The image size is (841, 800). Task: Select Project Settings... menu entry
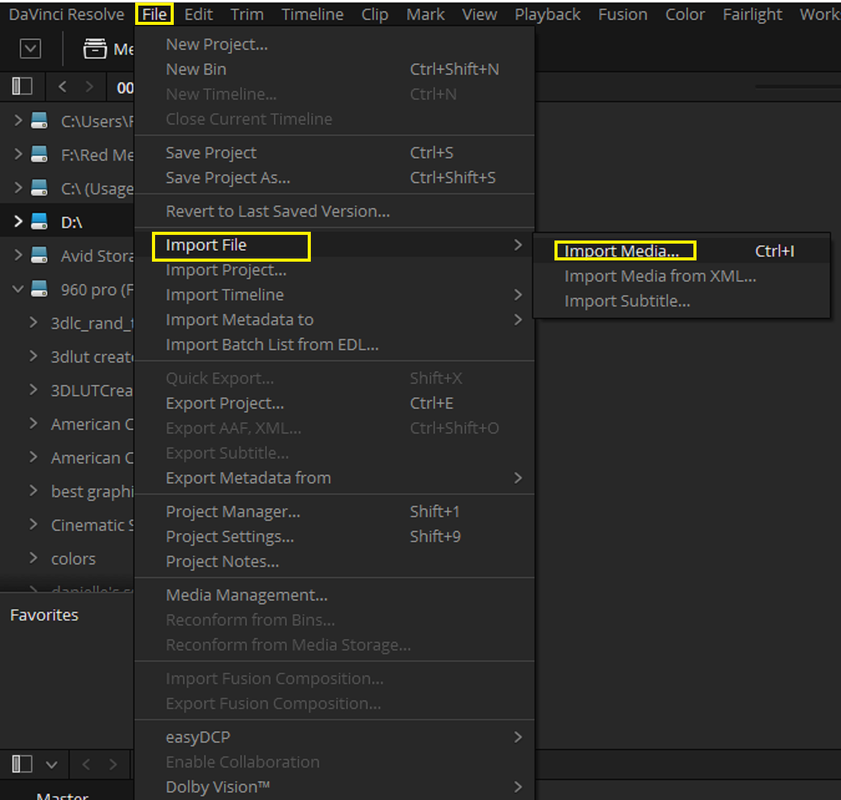pos(335,537)
